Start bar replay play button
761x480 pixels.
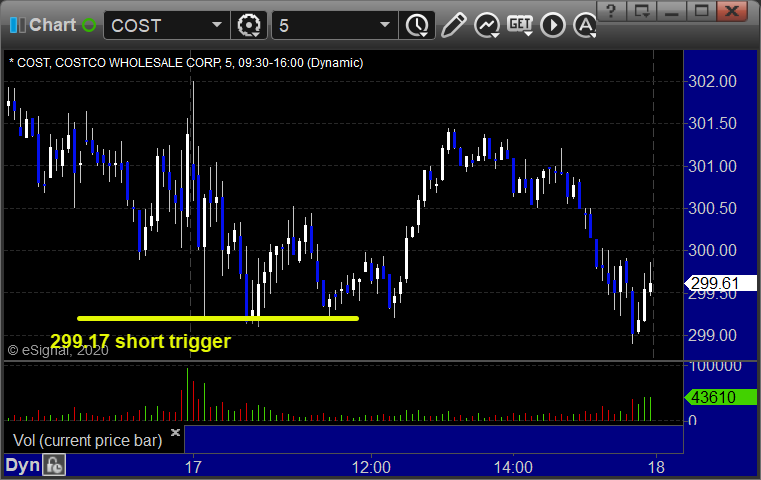pos(553,25)
